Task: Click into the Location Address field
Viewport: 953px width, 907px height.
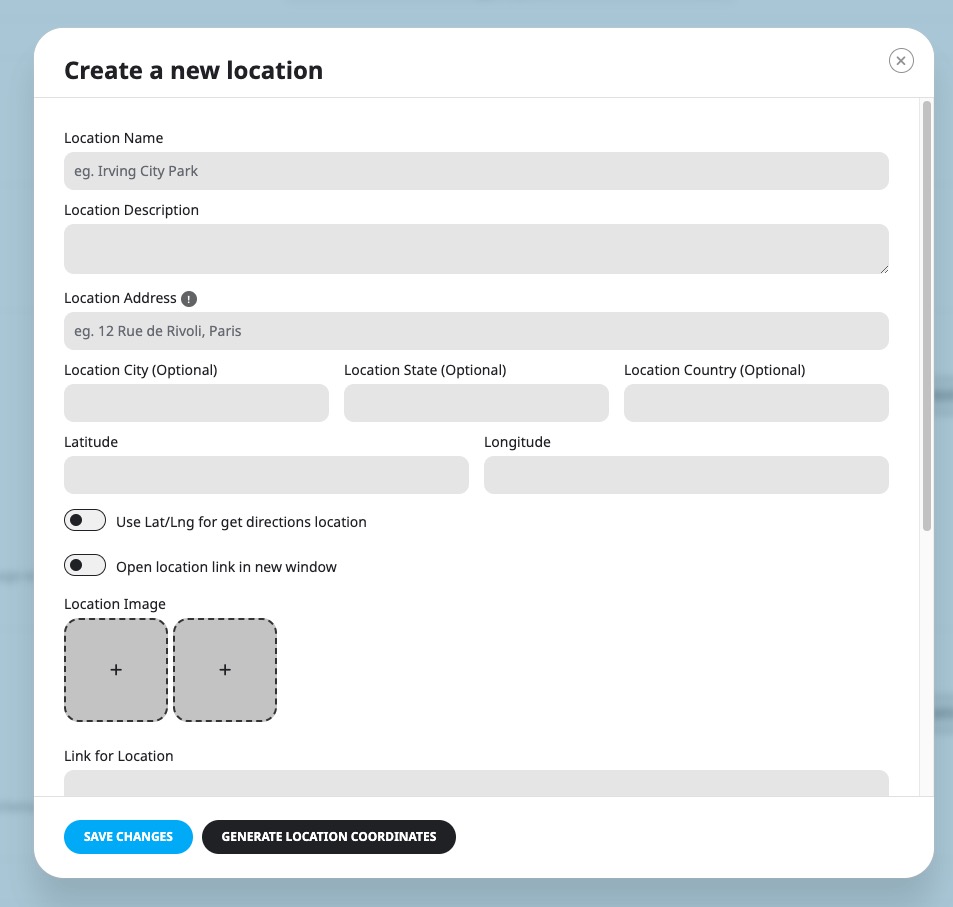Action: coord(476,331)
